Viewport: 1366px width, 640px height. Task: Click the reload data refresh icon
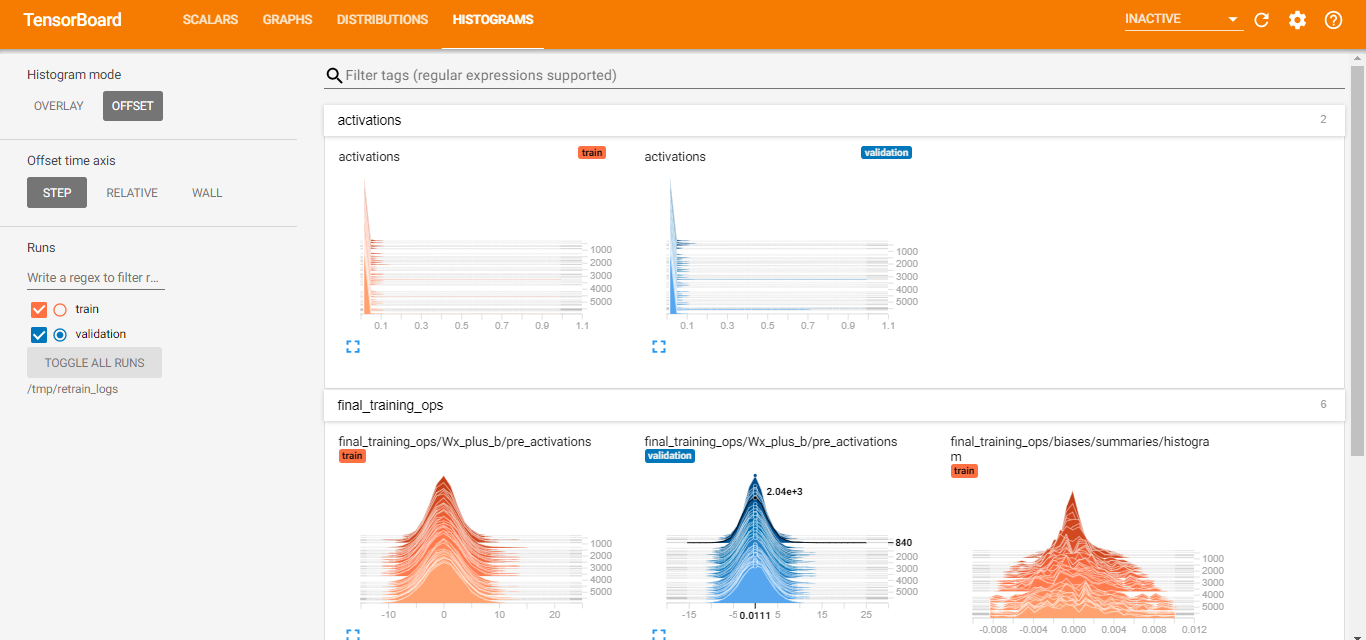click(x=1261, y=20)
